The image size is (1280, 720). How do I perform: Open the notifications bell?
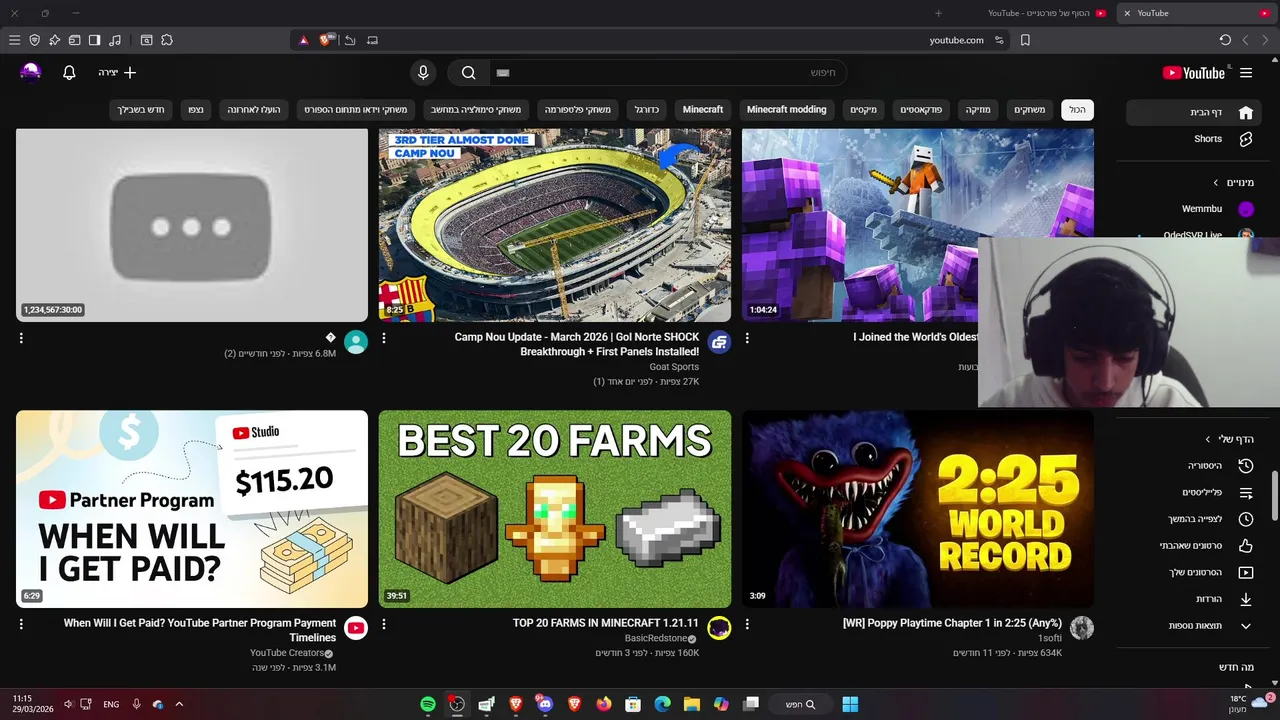[x=69, y=73]
